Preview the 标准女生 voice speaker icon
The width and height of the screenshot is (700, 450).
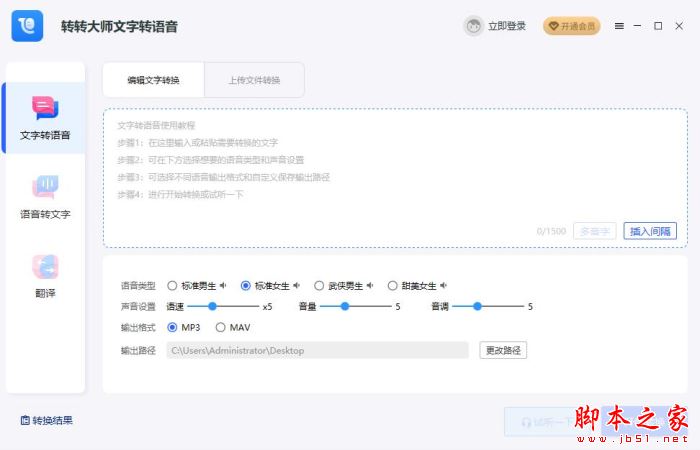[296, 285]
